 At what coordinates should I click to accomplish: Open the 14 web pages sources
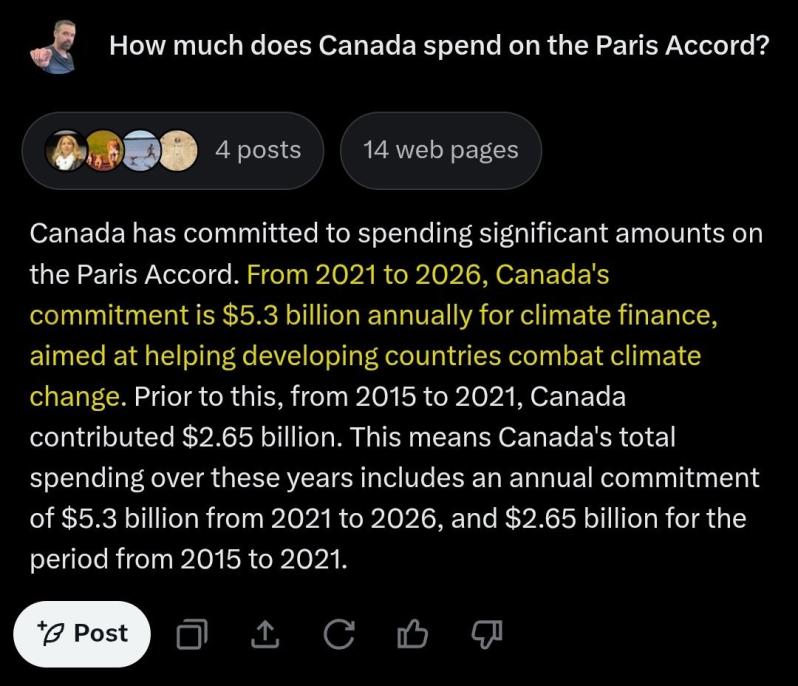pos(440,151)
